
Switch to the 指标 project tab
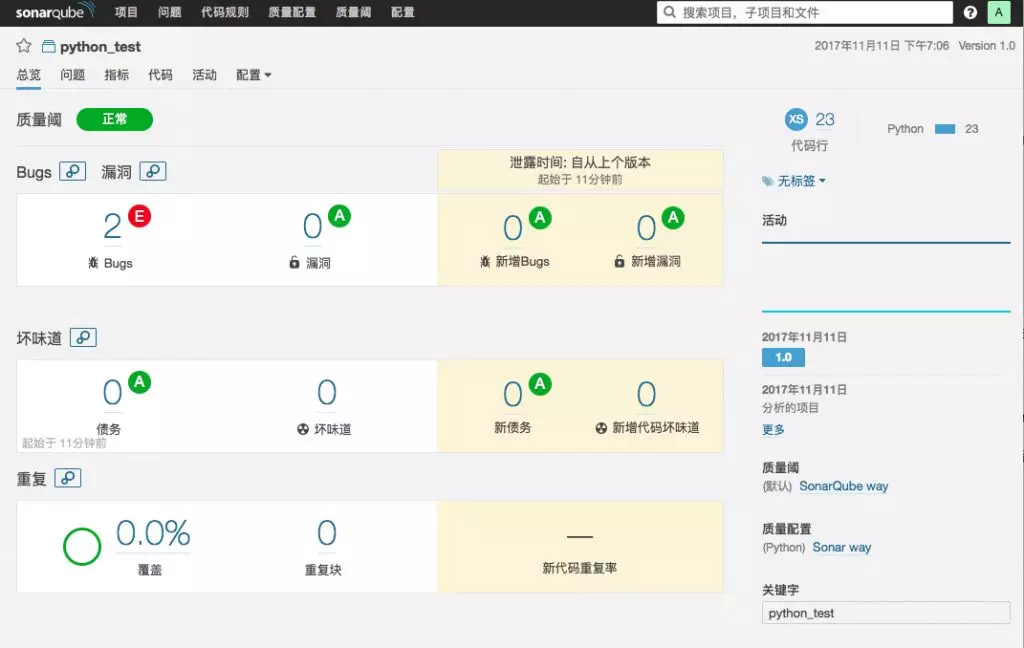point(116,75)
